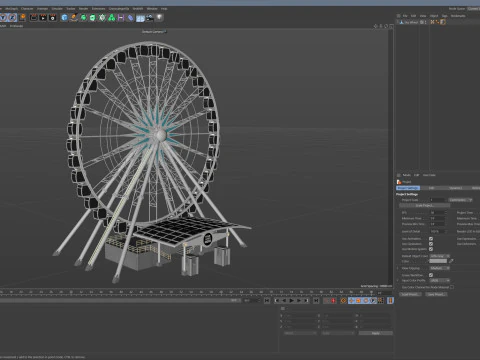The image size is (480, 360).
Task: Click the Project Scale value field
Action: [437, 200]
